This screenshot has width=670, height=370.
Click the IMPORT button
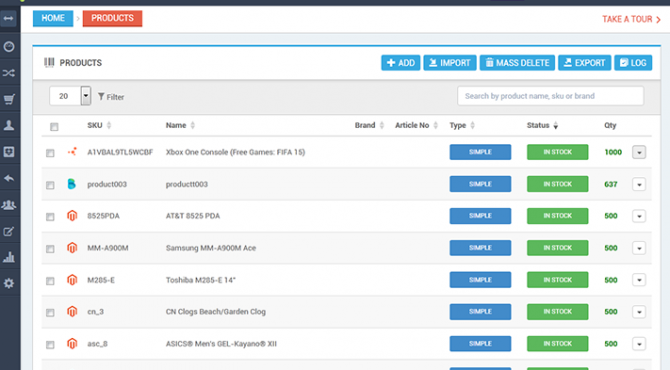point(450,63)
